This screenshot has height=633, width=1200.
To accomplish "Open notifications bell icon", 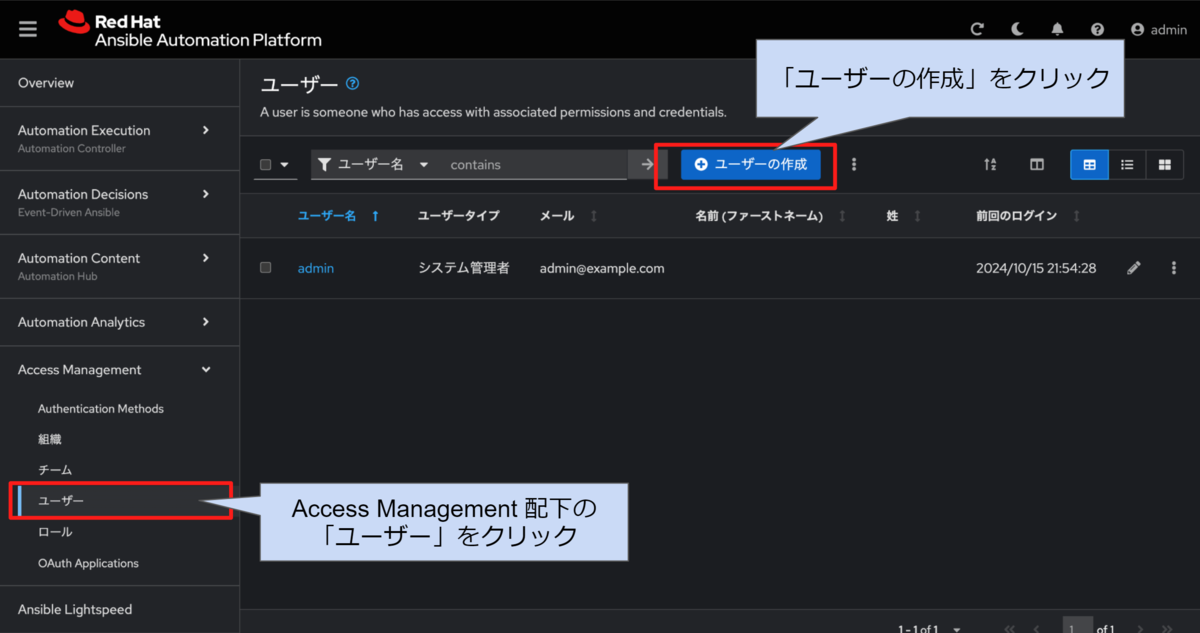I will [x=1057, y=30].
